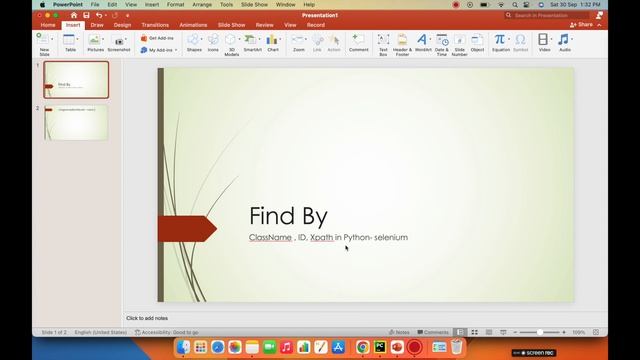Screen dimensions: 640x360
Task: Switch to the Home ribbon tab
Action: click(48, 25)
